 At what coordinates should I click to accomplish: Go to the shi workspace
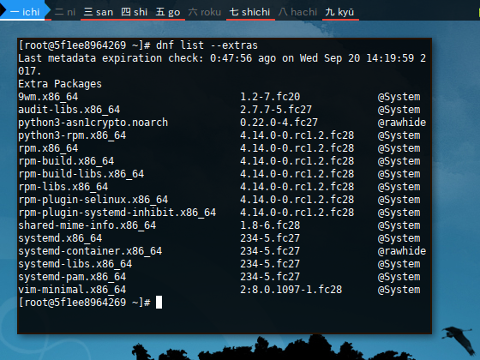(x=135, y=12)
